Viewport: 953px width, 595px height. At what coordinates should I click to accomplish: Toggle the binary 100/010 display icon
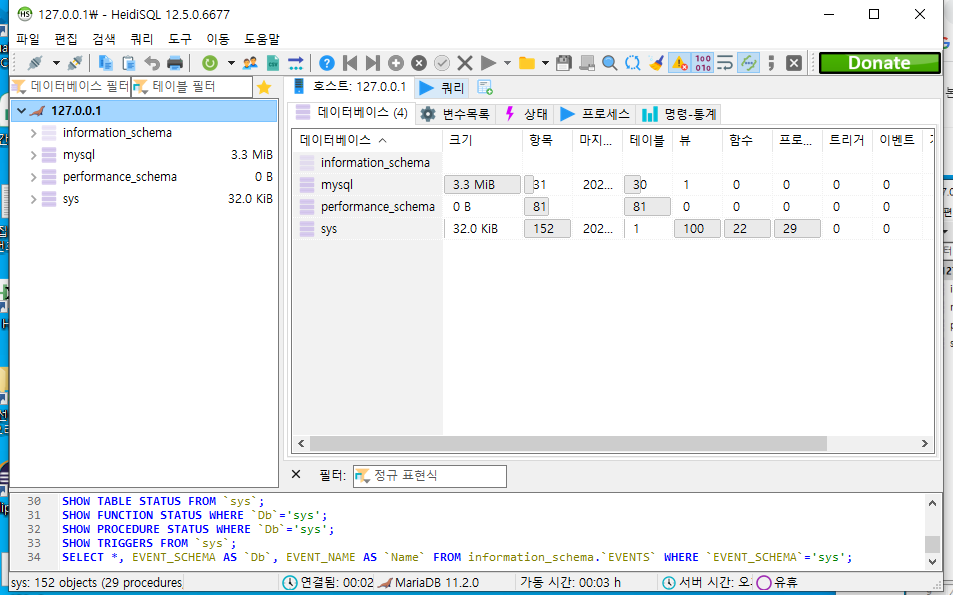[x=703, y=63]
